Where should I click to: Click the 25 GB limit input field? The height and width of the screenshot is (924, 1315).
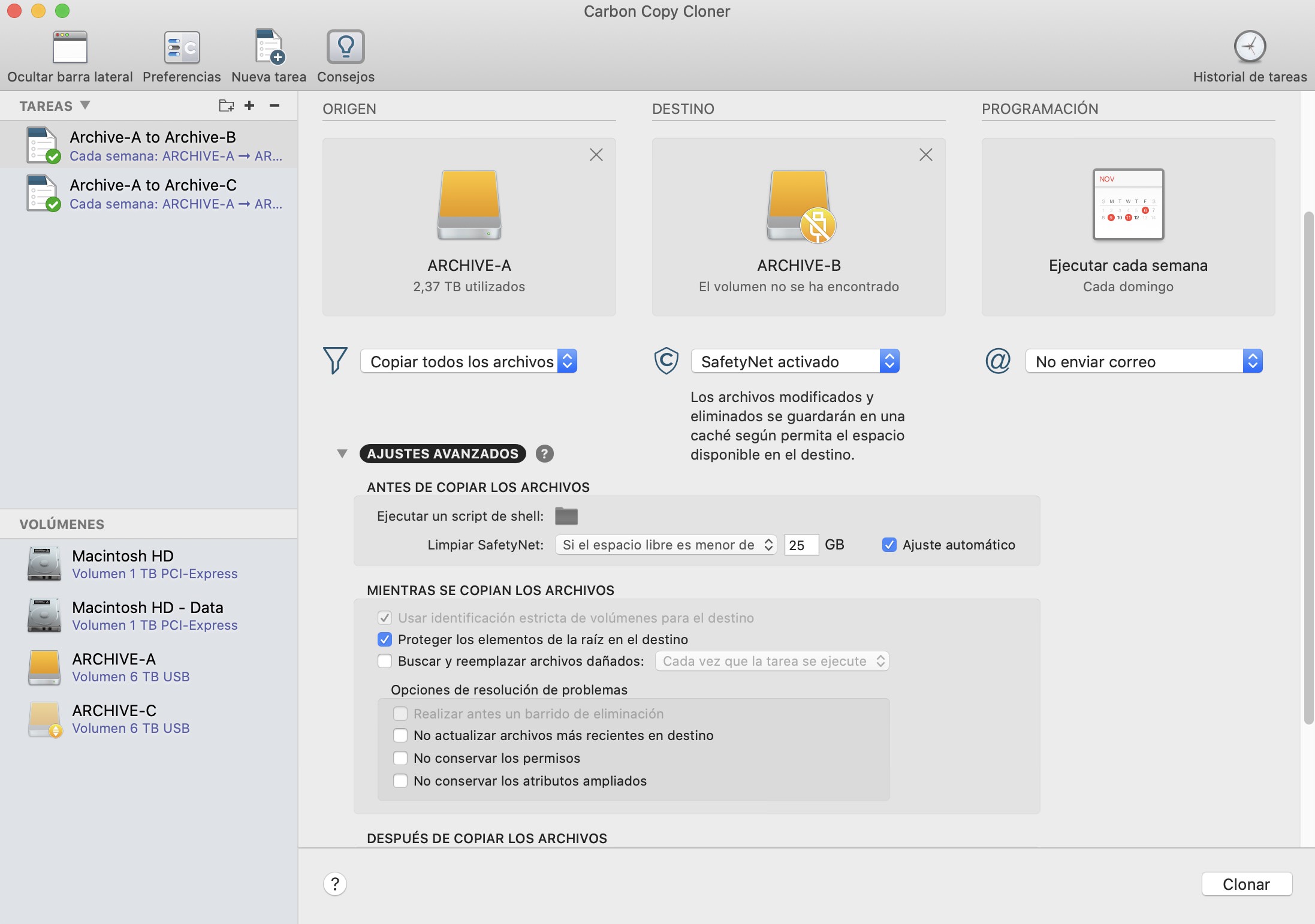click(801, 545)
